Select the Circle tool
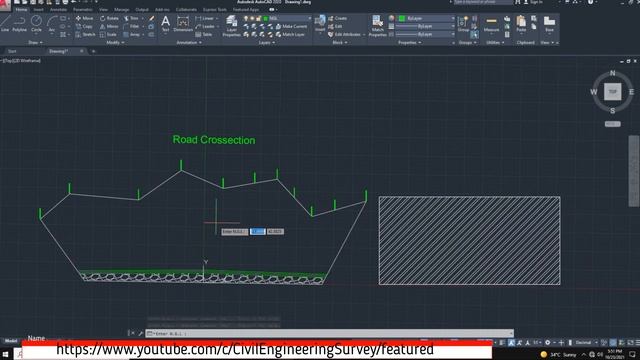Screen dimensions: 640x360 pyautogui.click(x=36, y=23)
